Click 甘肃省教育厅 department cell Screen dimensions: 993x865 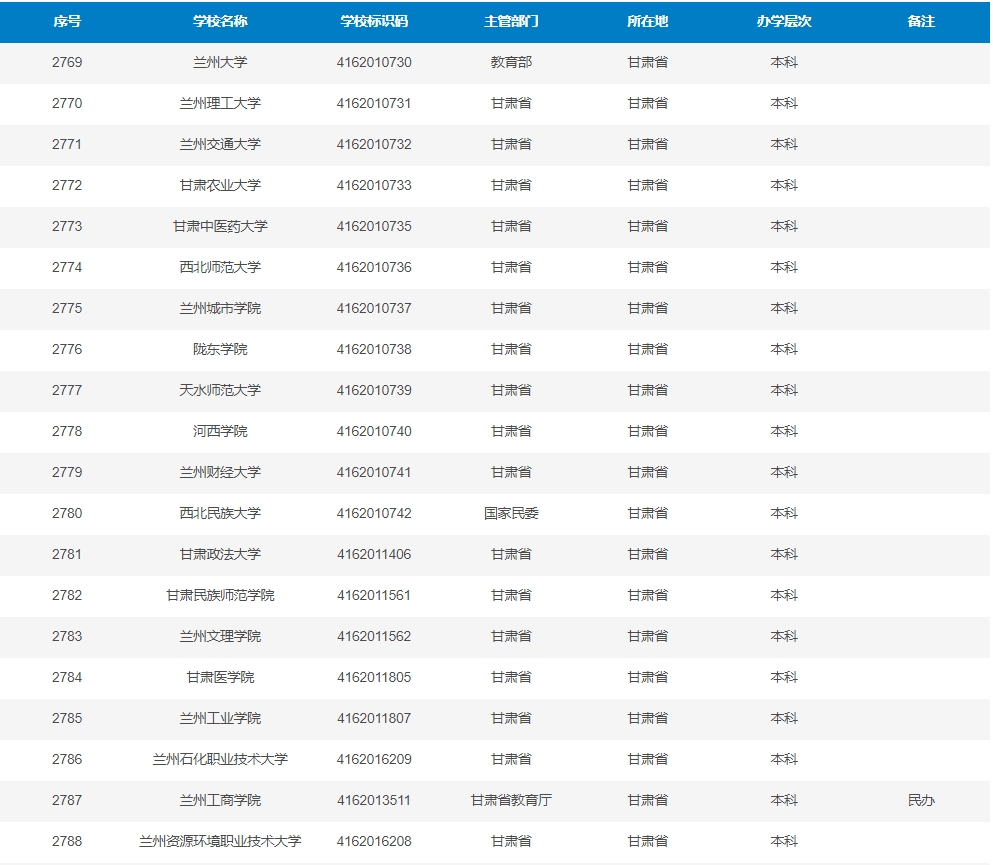511,800
